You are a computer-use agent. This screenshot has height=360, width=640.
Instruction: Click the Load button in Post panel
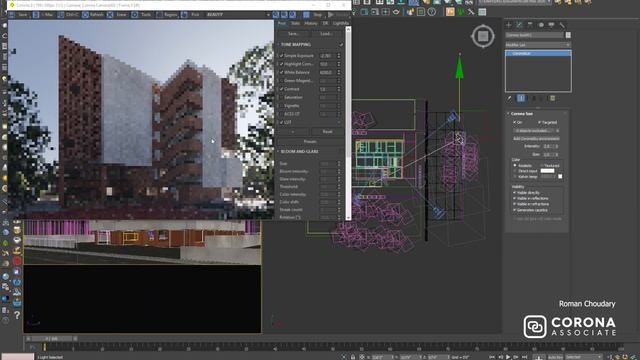tap(326, 34)
